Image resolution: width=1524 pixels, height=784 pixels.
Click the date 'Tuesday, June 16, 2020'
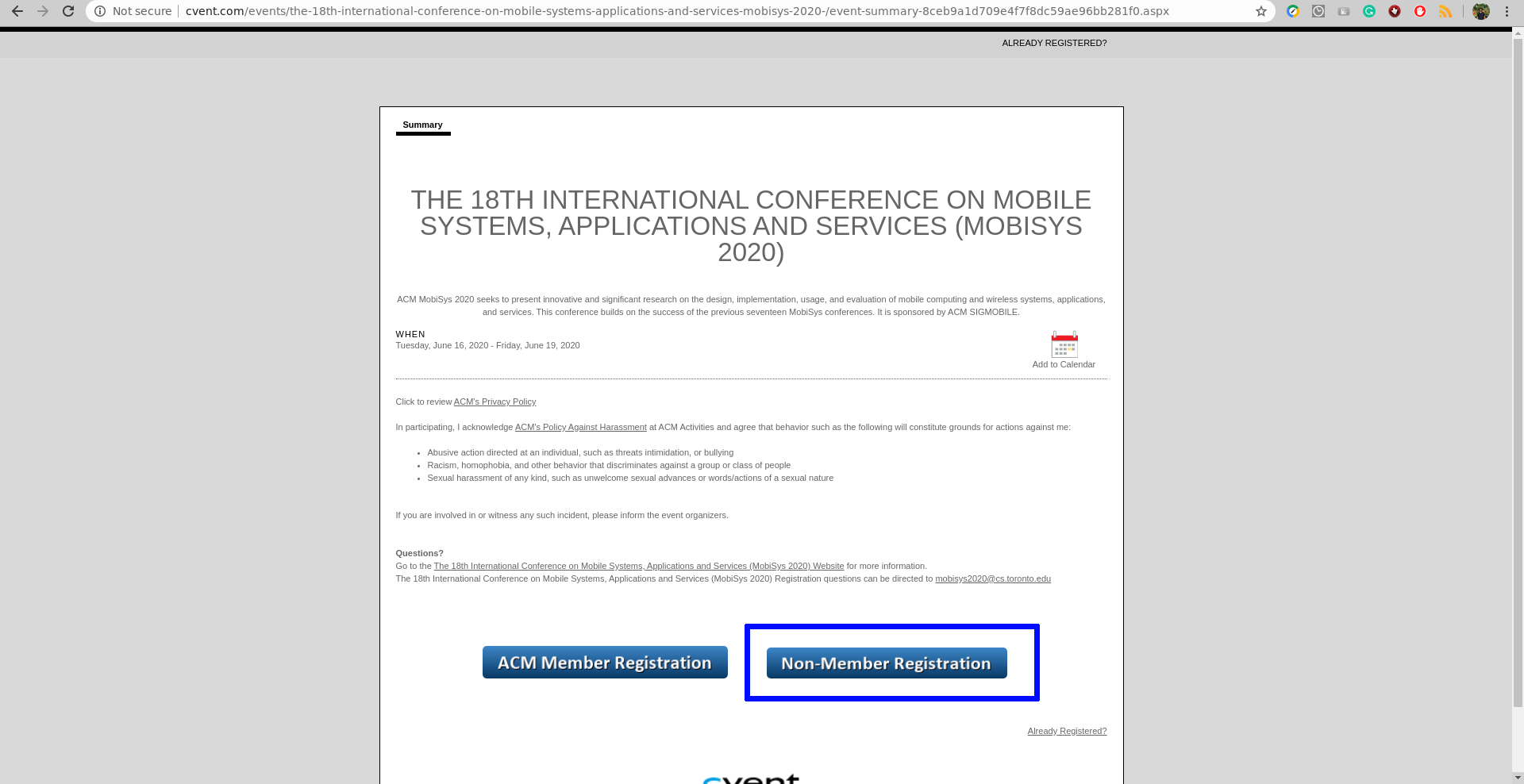(x=442, y=345)
